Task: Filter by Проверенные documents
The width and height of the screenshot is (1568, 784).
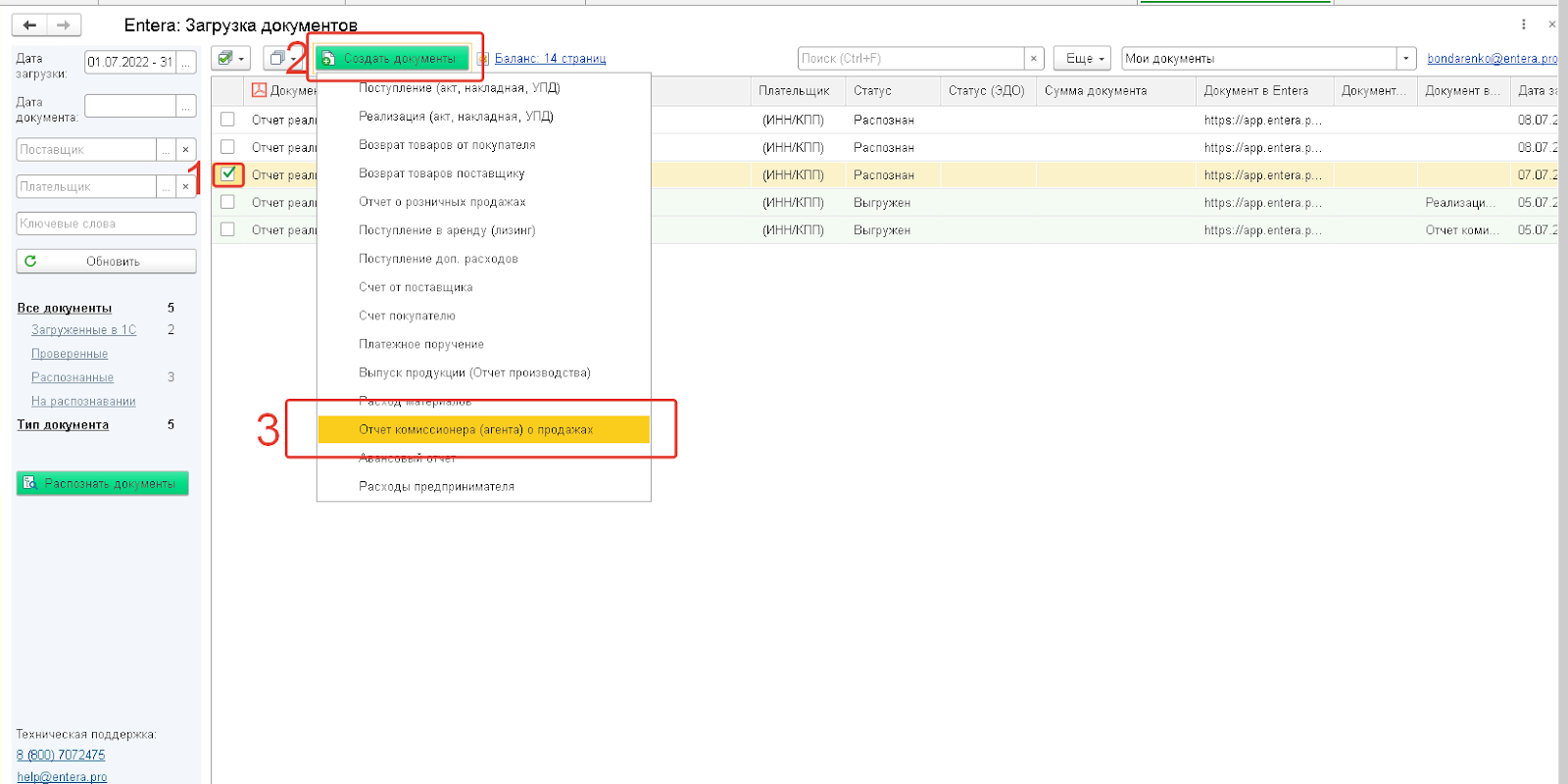Action: (70, 354)
